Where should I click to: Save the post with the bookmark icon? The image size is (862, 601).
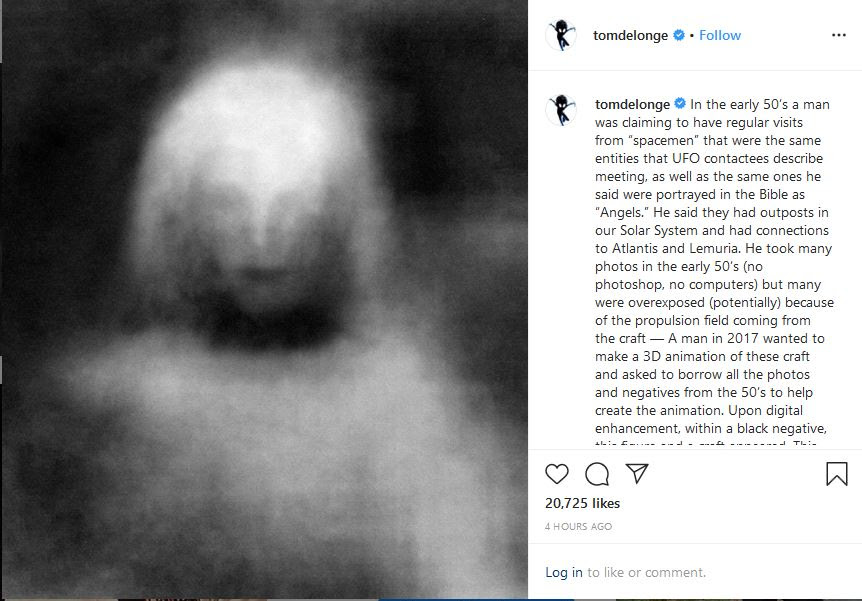(837, 473)
